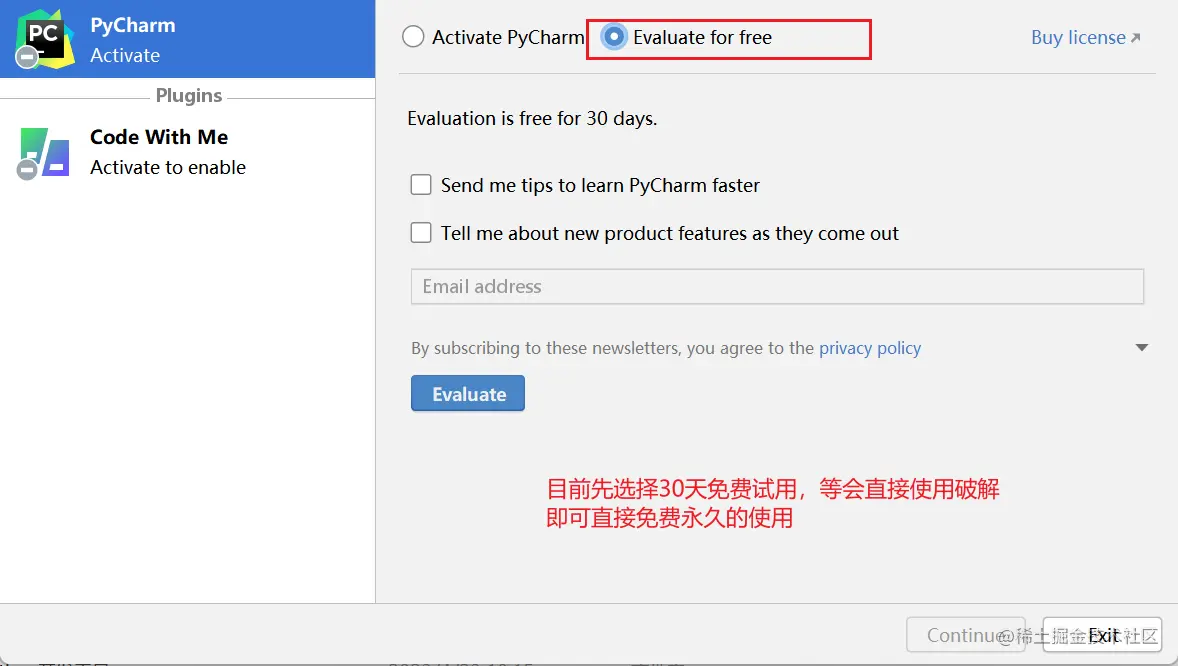
Task: Click the Plugins section header
Action: click(x=188, y=96)
